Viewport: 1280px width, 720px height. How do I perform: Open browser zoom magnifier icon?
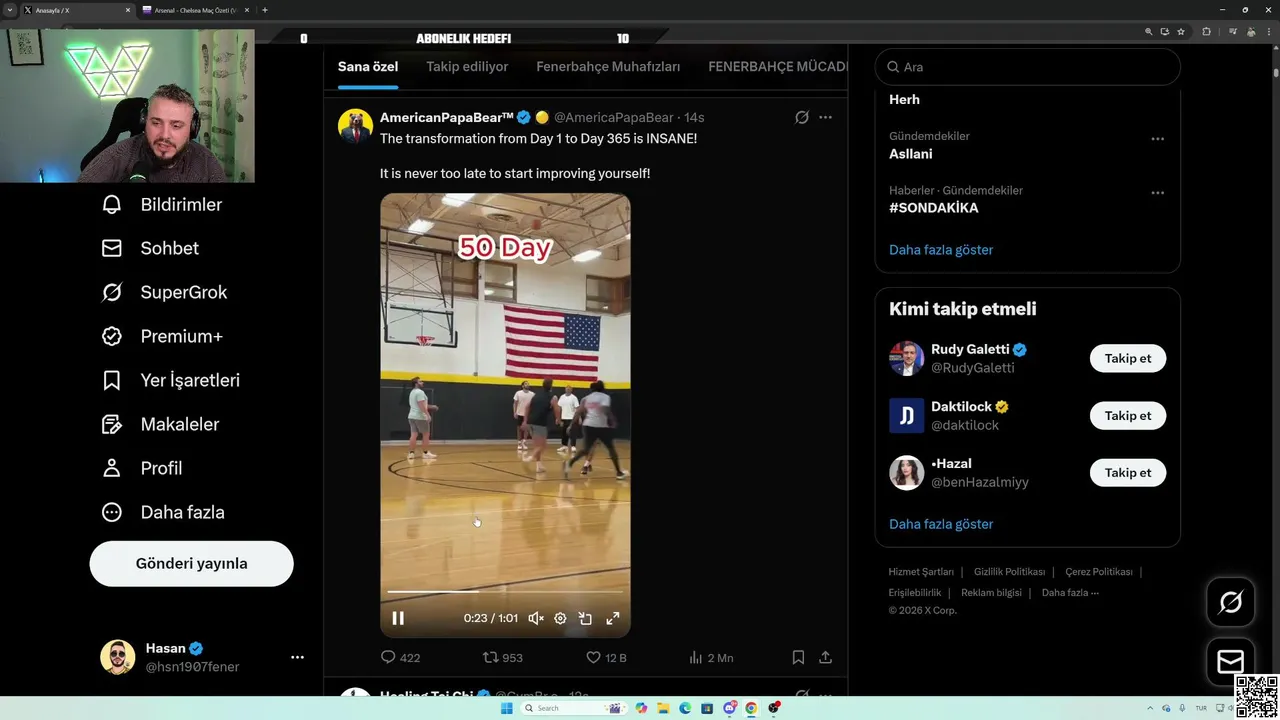pos(1149,32)
